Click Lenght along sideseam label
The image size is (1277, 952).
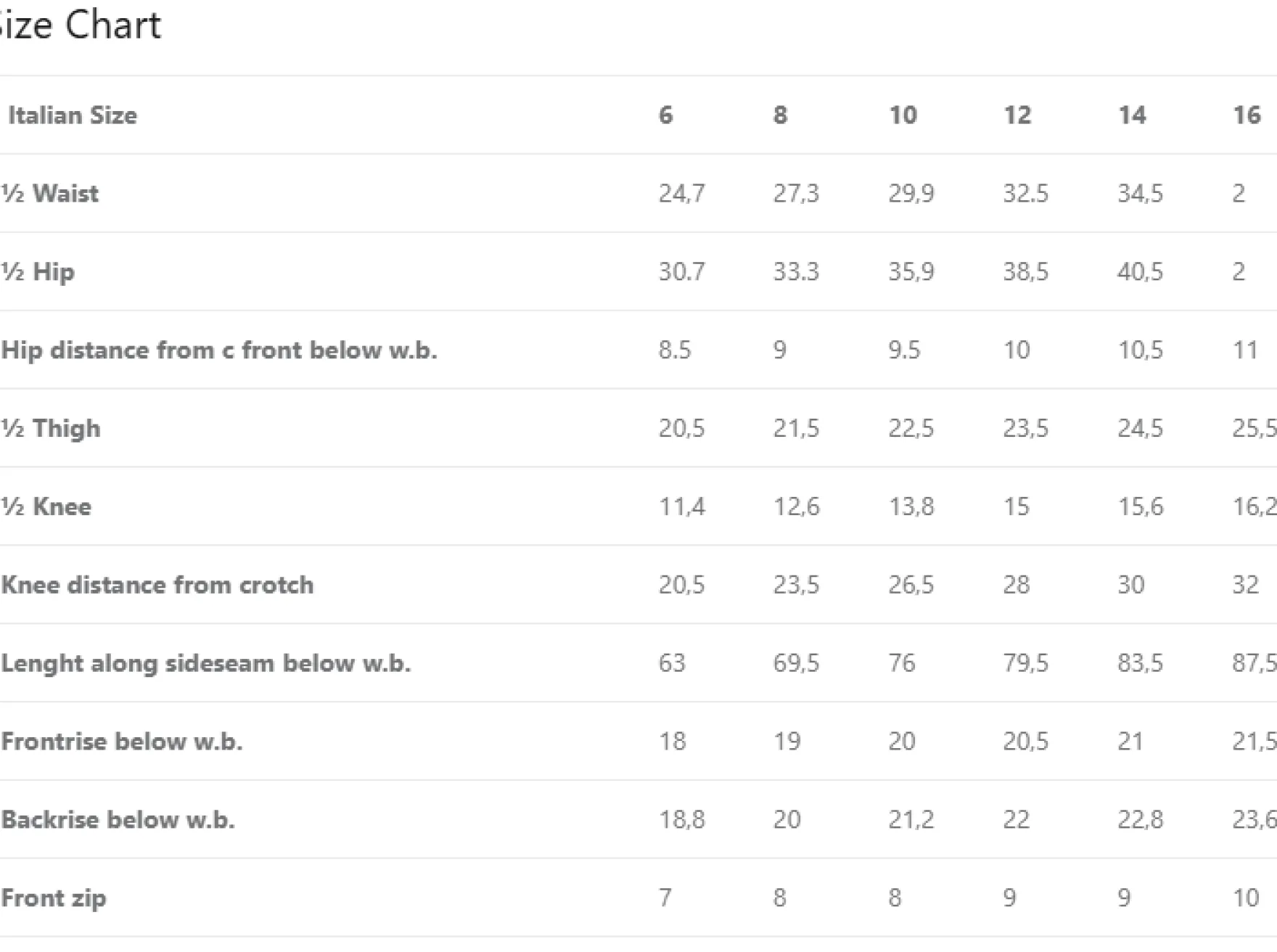tap(206, 664)
